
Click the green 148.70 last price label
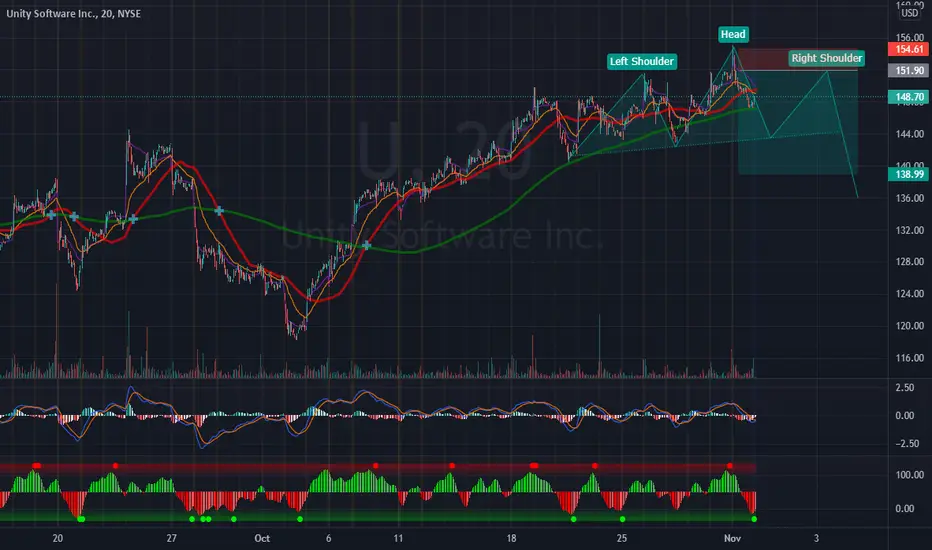[909, 97]
